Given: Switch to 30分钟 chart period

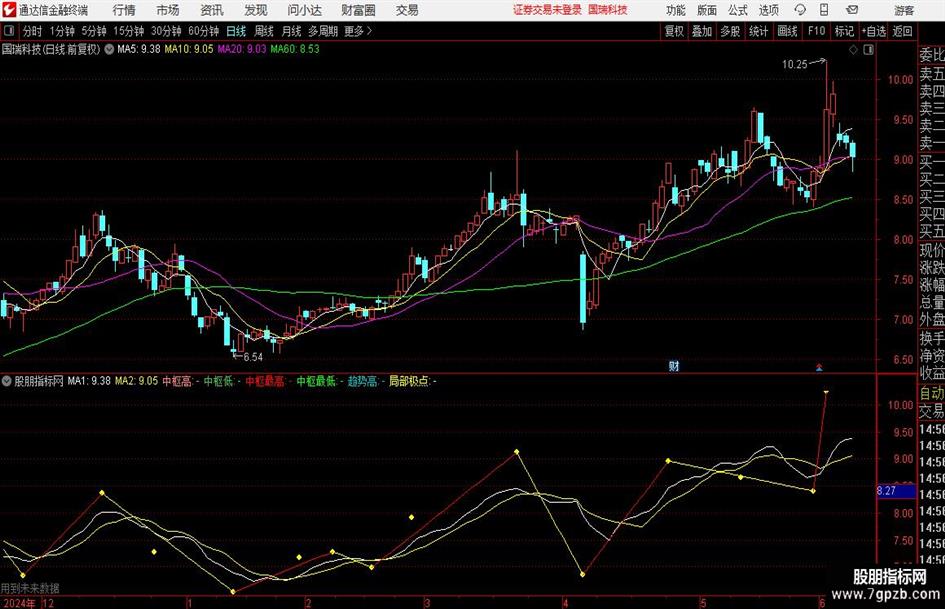Looking at the screenshot, I should [x=166, y=31].
